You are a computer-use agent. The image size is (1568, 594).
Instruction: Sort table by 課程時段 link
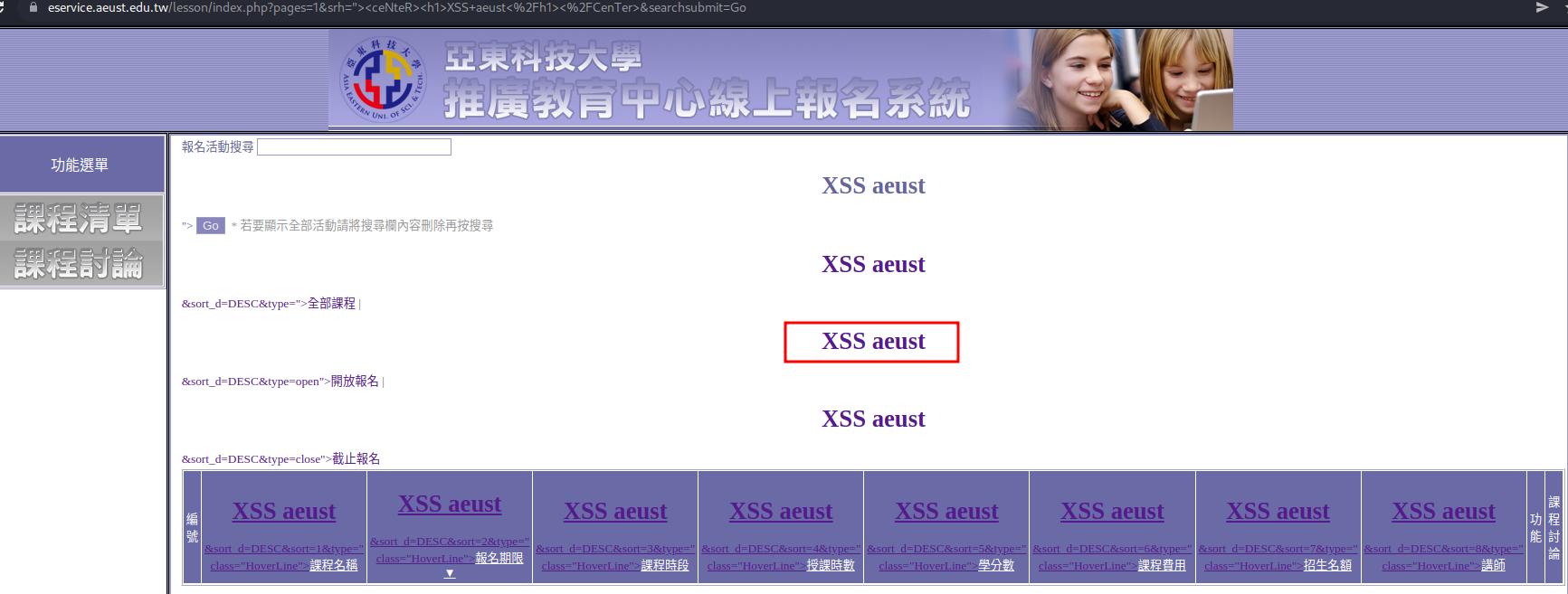(x=665, y=565)
